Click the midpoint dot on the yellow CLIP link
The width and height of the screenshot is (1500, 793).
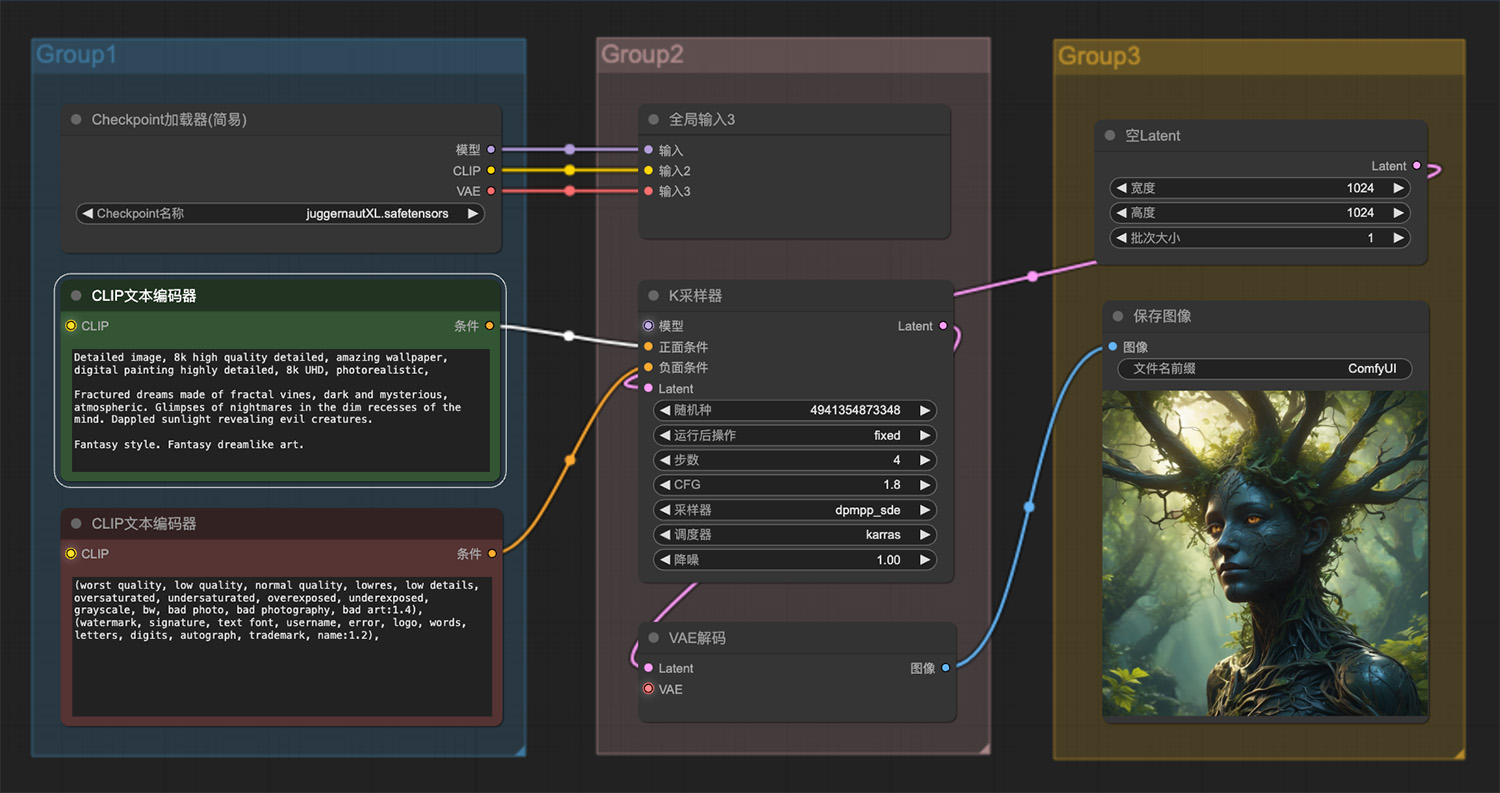coord(570,171)
